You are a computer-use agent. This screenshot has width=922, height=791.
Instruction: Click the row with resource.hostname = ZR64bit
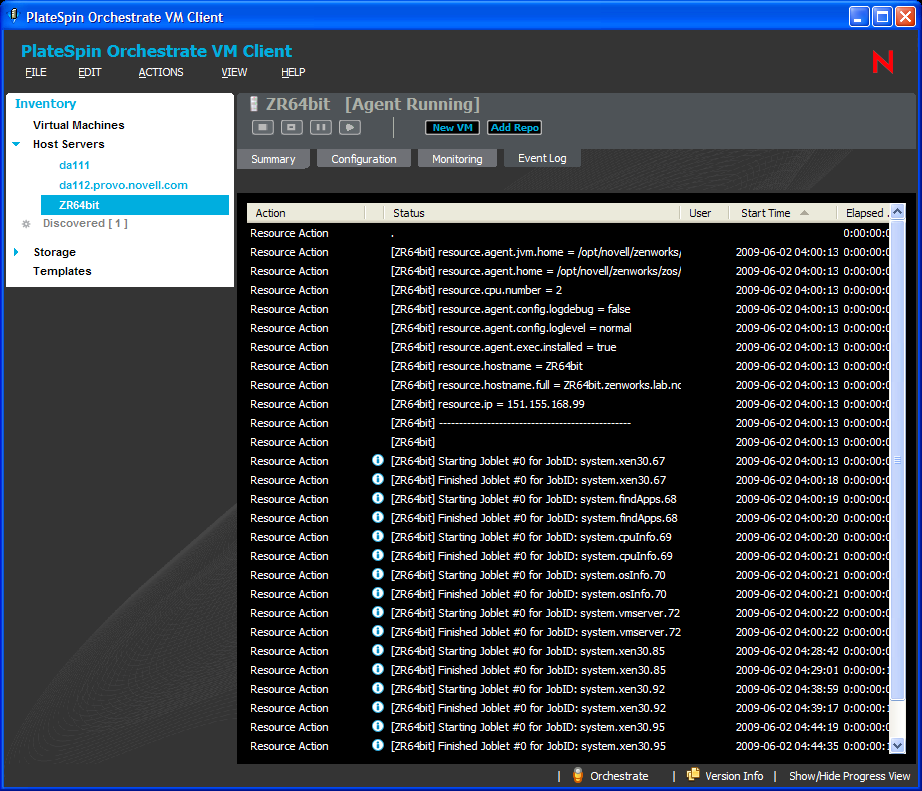tap(568, 366)
